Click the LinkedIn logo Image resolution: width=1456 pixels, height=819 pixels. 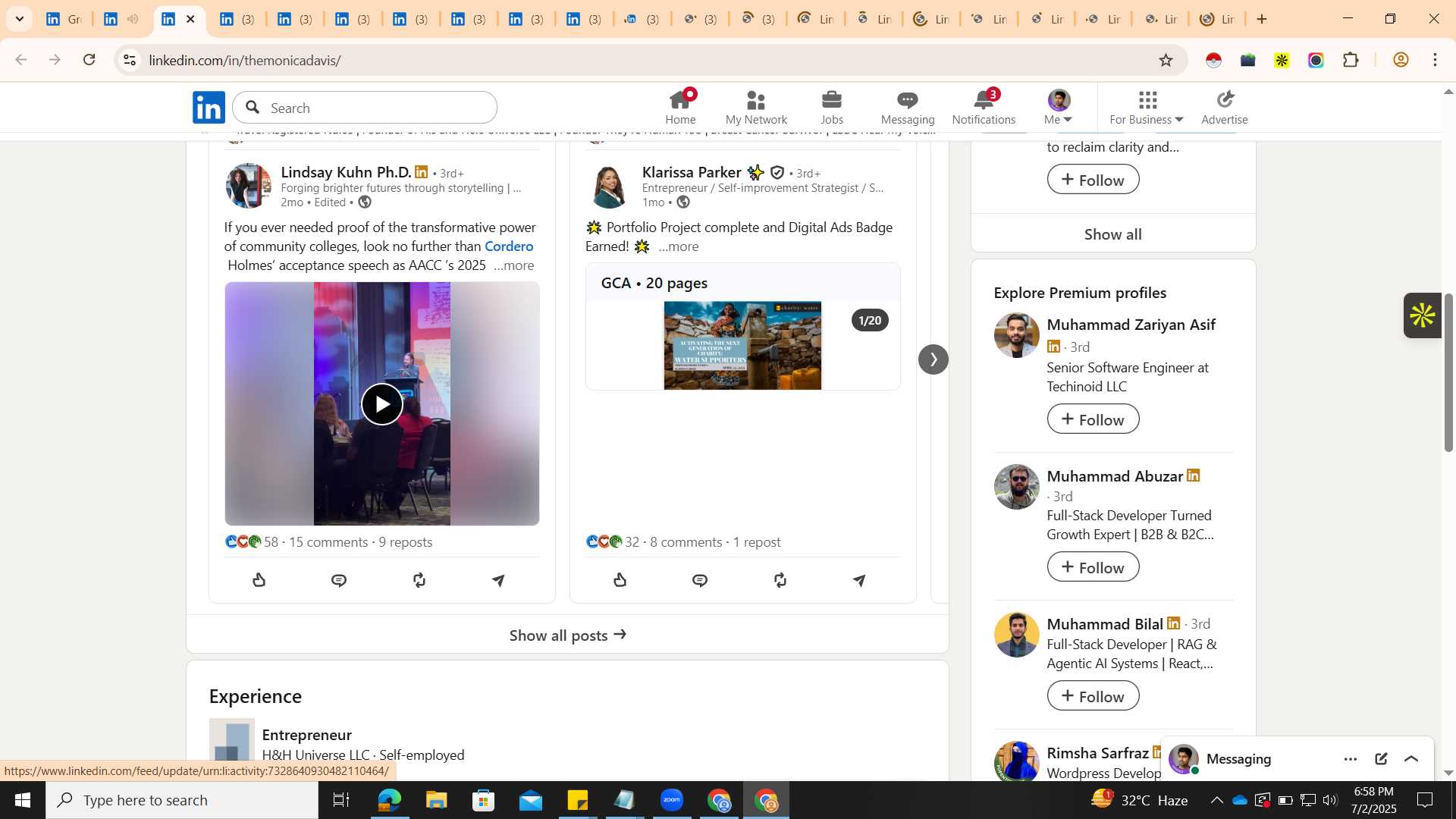click(x=209, y=108)
